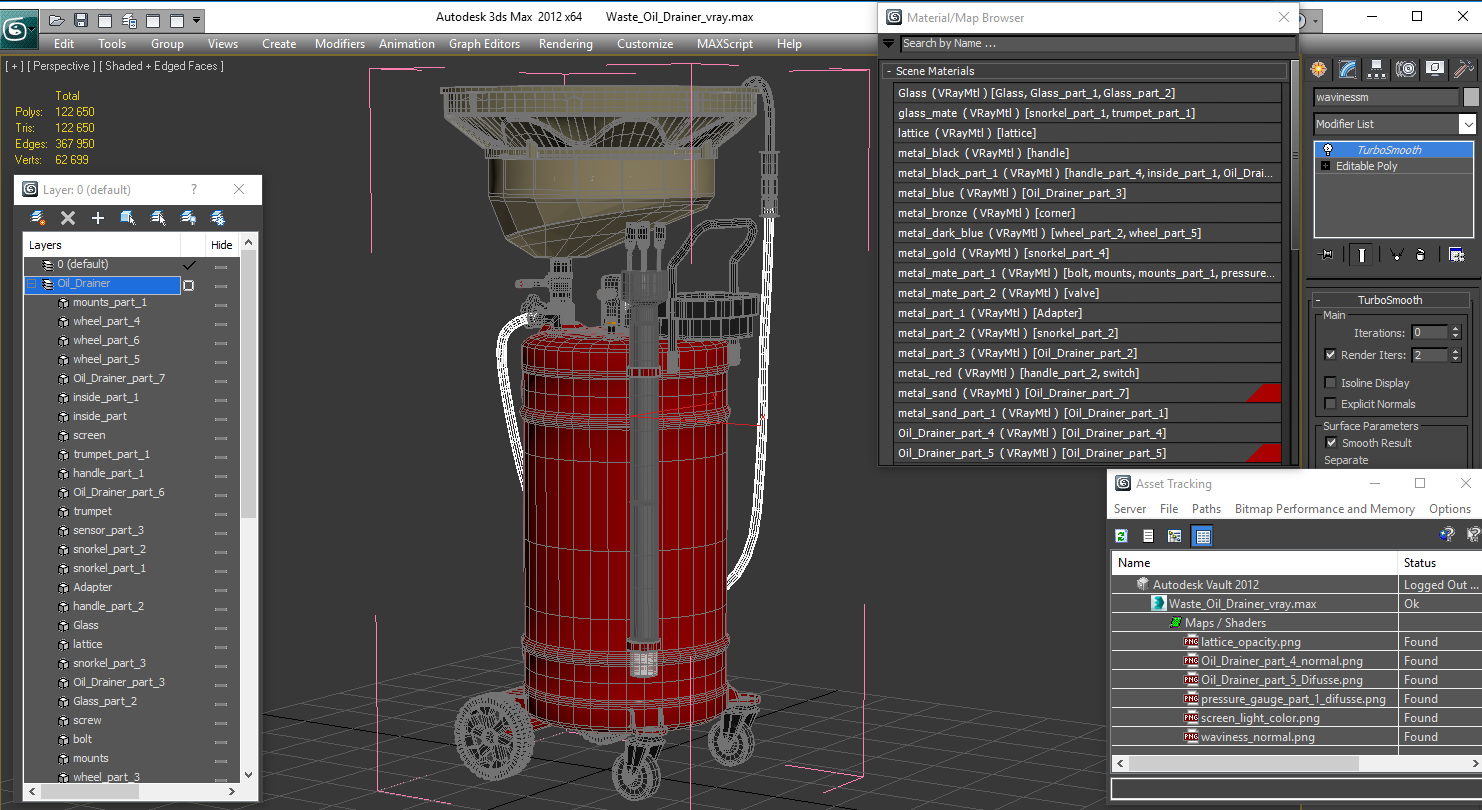Click the table view icon in Asset Tracking
Screen dimensions: 1482x810
1203,536
